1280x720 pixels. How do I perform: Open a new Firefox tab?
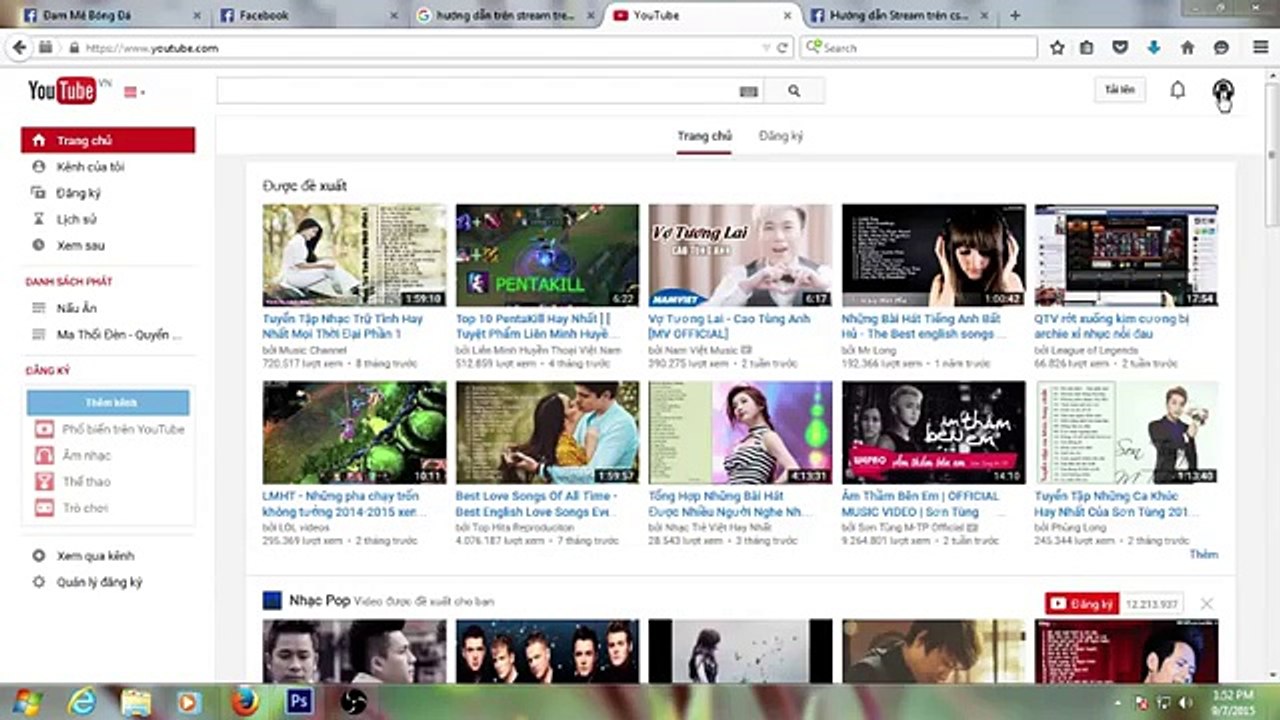[1015, 15]
